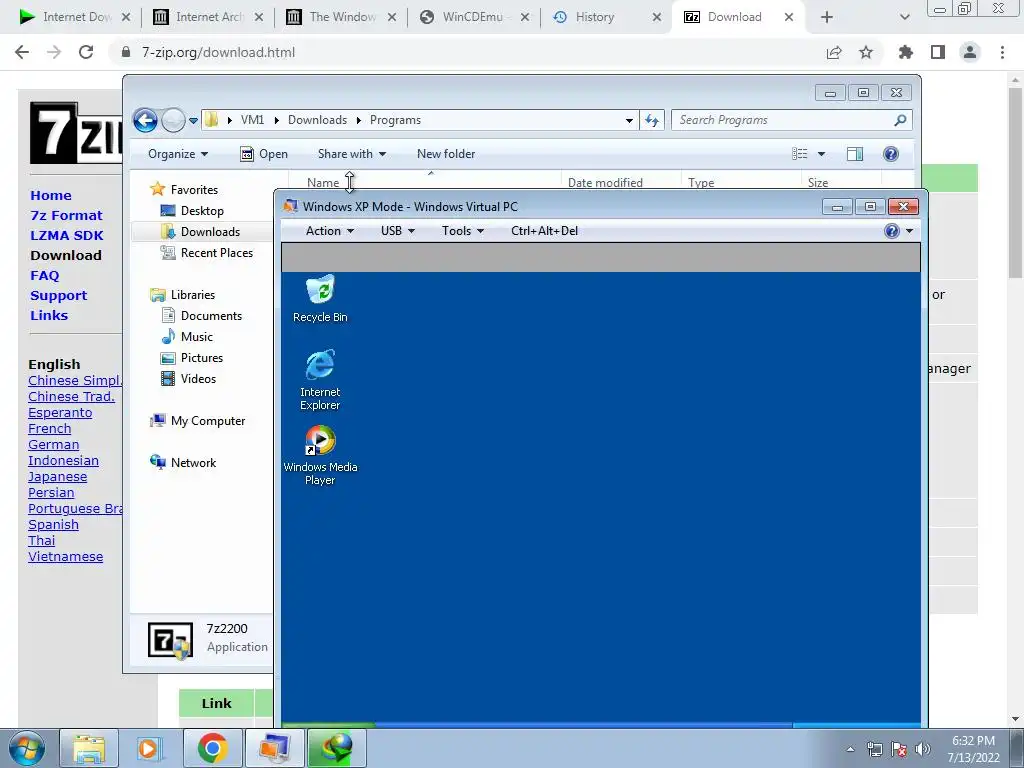Refresh the Programs folder view
Image resolution: width=1024 pixels, height=768 pixels.
(x=652, y=120)
